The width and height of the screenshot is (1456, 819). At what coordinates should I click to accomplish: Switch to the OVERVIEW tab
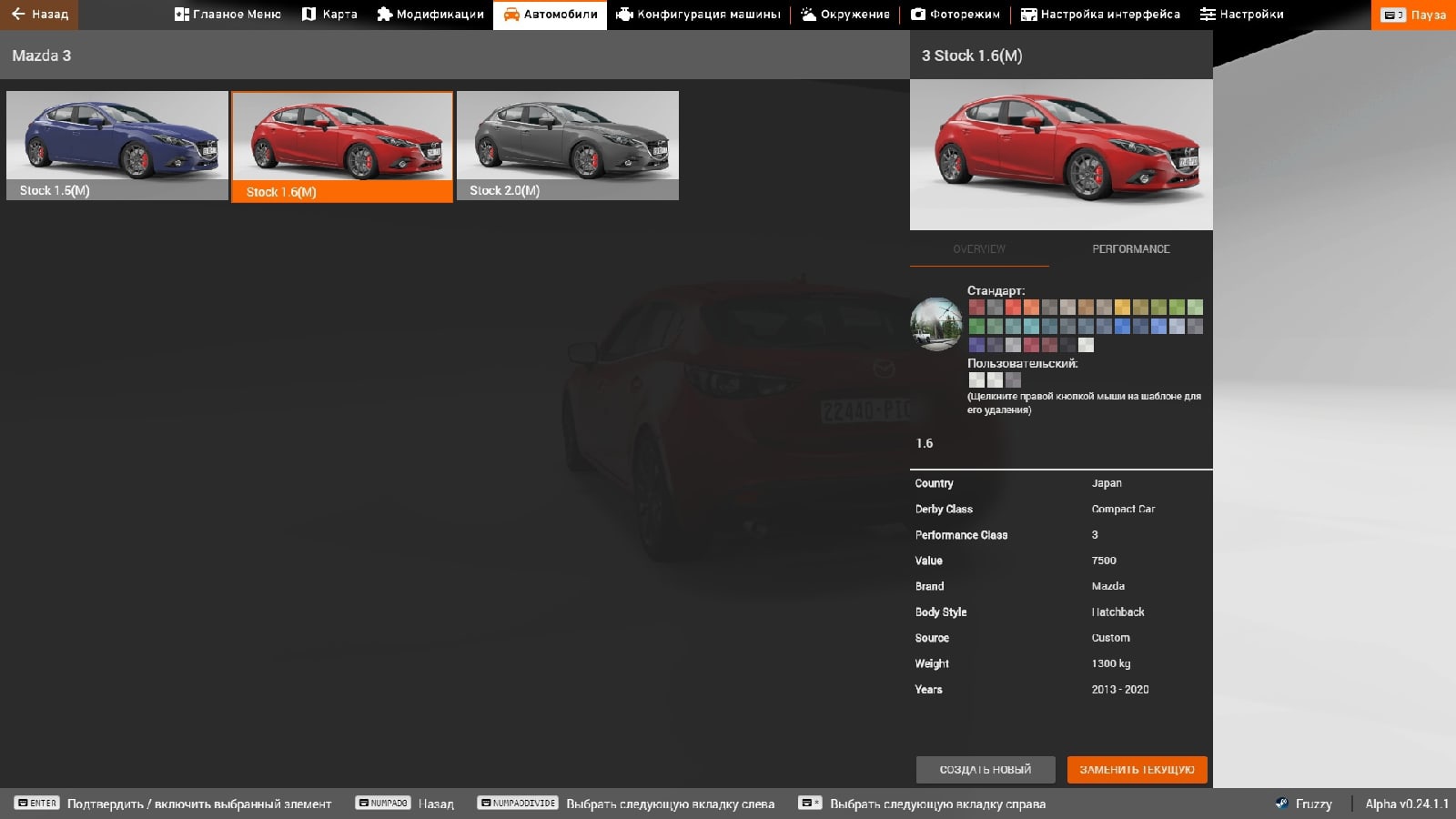coord(979,248)
